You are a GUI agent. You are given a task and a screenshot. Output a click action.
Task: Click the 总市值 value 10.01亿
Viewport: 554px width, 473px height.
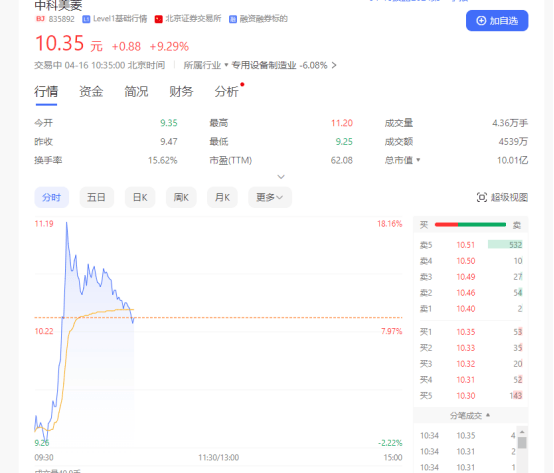tap(513, 160)
